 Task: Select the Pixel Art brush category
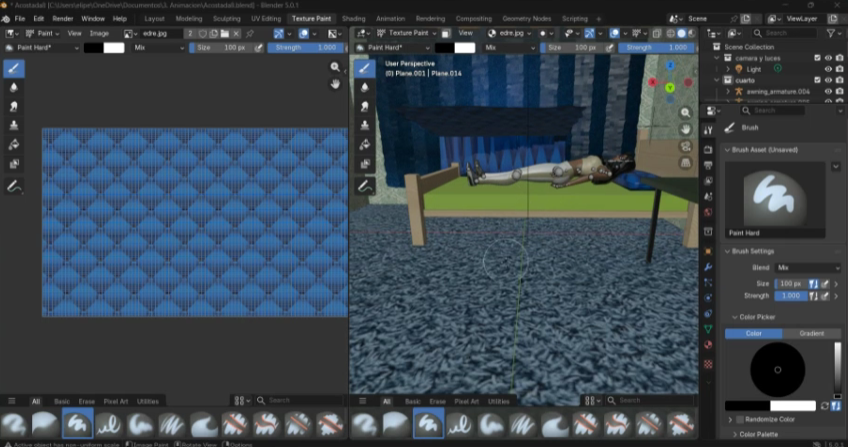115,401
